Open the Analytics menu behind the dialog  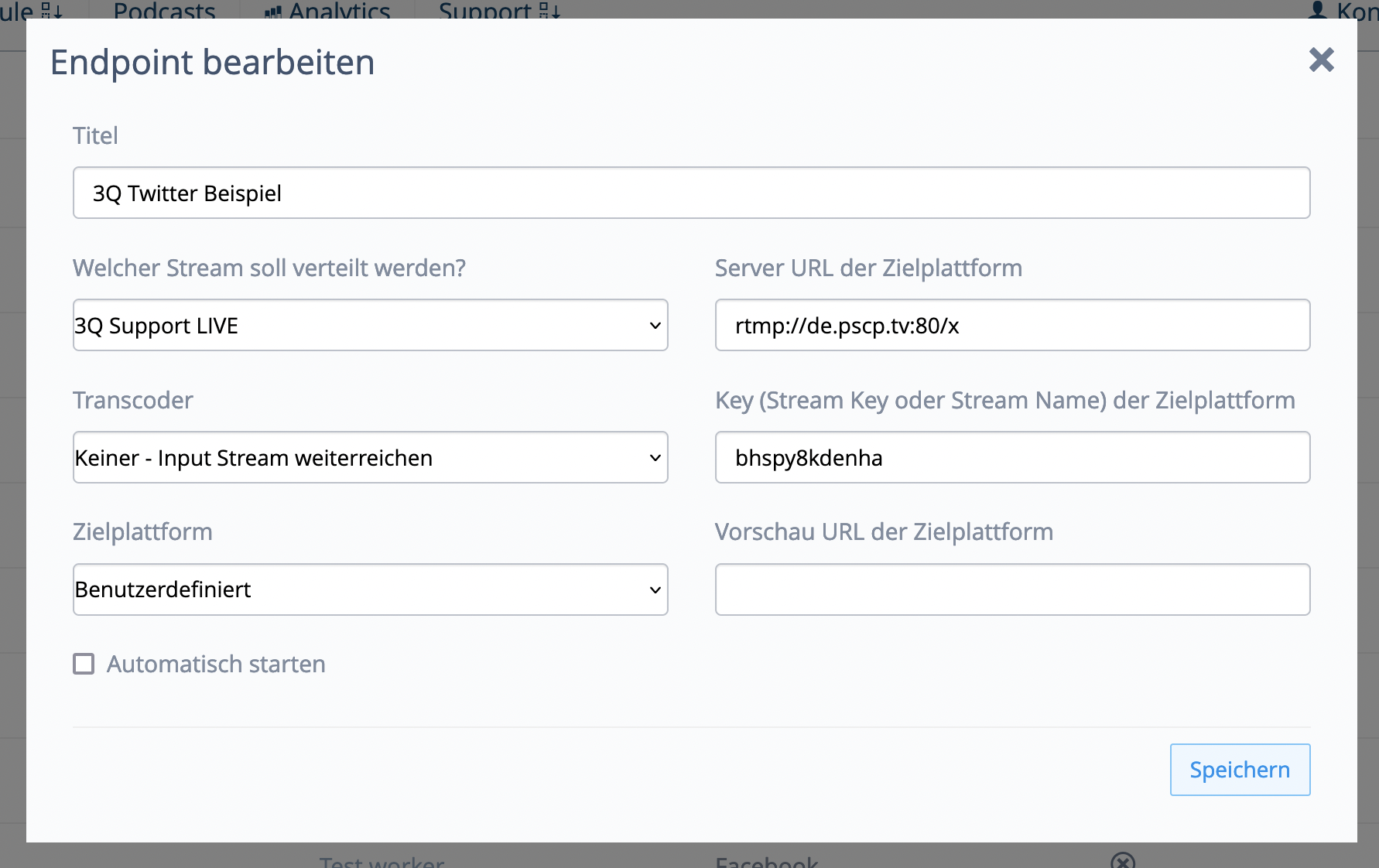click(328, 10)
